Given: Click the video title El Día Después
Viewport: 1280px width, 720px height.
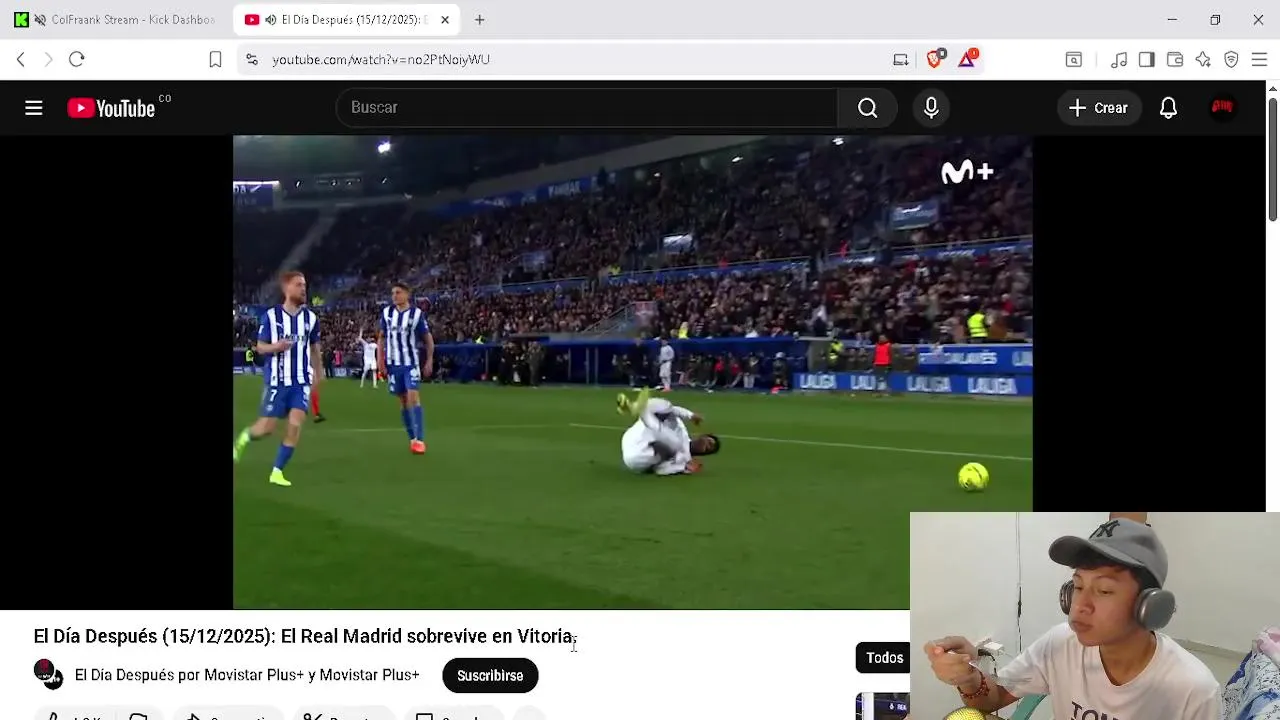Looking at the screenshot, I should (305, 636).
